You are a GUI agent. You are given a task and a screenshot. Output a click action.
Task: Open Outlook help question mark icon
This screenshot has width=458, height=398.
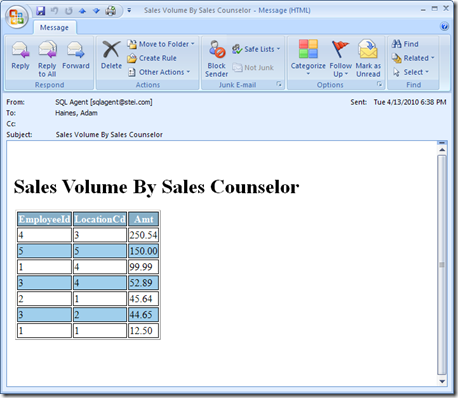point(444,27)
